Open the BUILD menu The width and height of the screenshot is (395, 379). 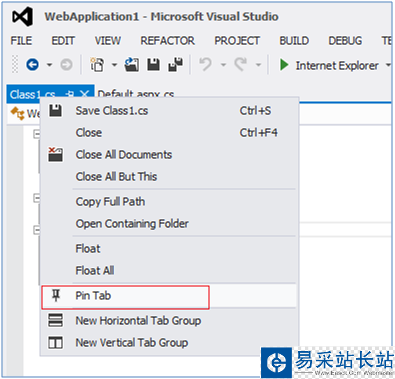point(294,41)
